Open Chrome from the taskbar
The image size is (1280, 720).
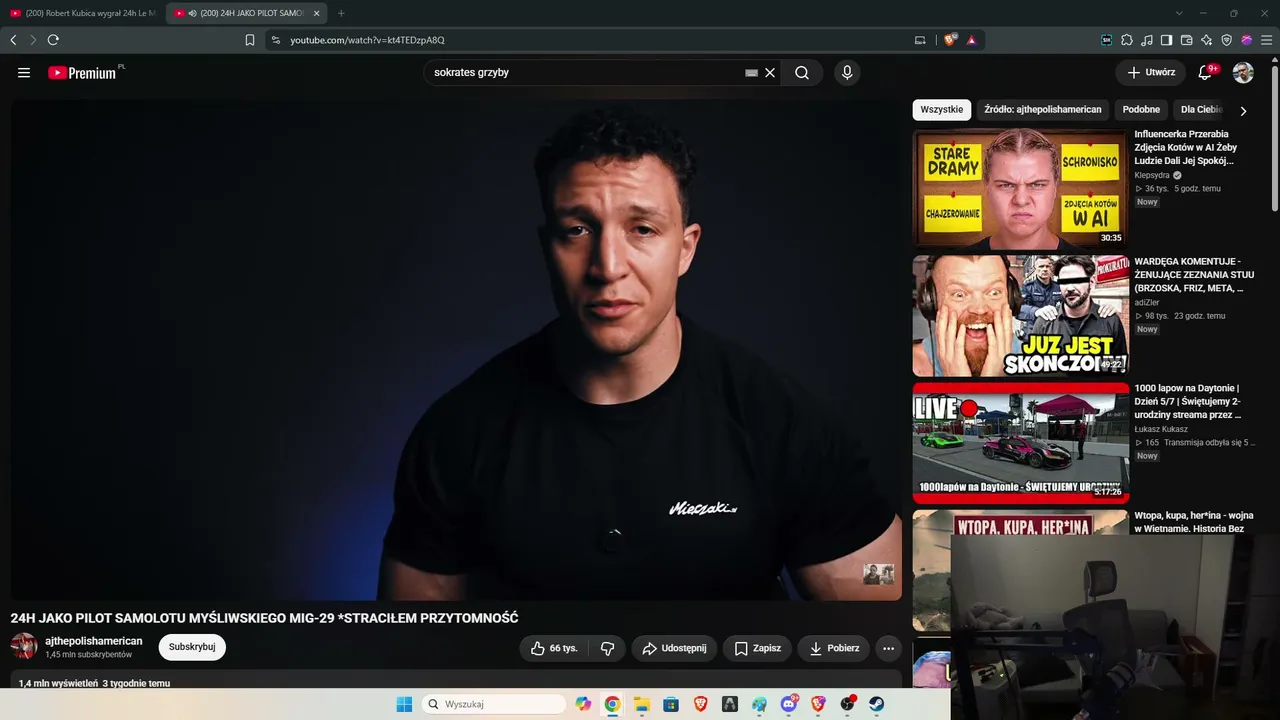(612, 704)
